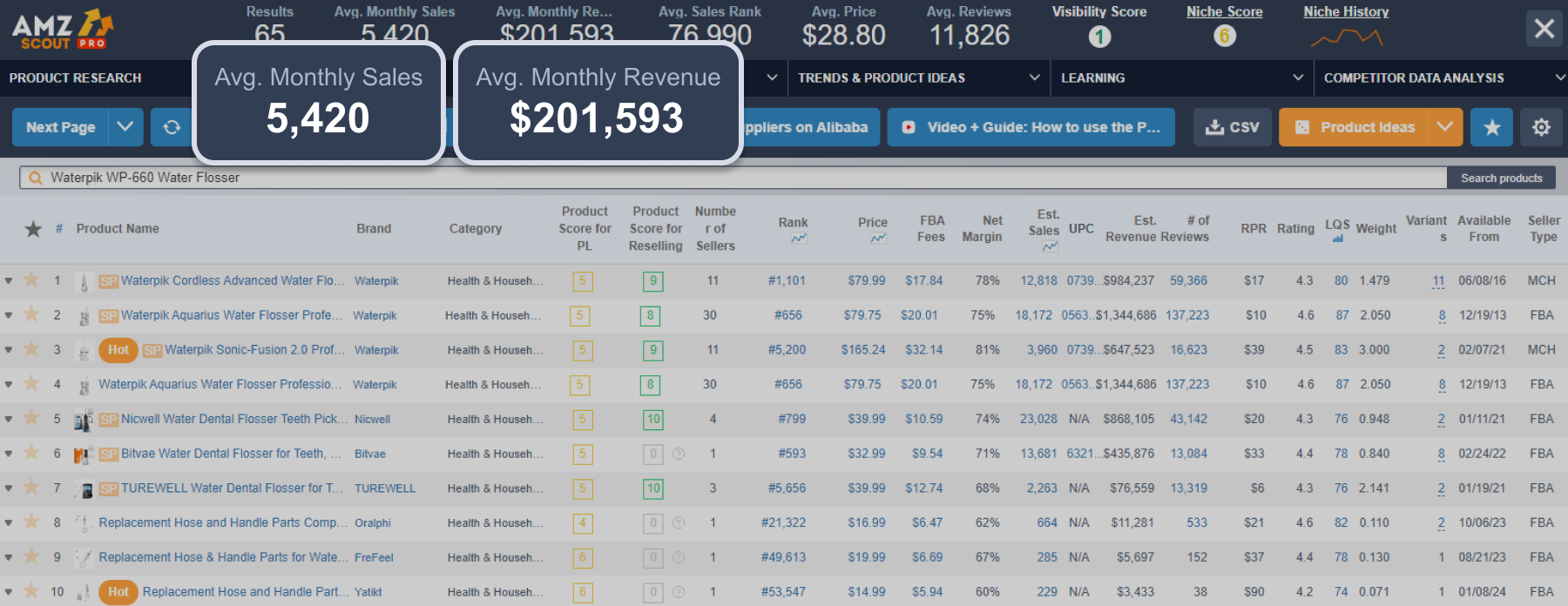Favorite the Sonic-Fusion 2.0 row star
This screenshot has width=1568, height=606.
click(x=31, y=348)
